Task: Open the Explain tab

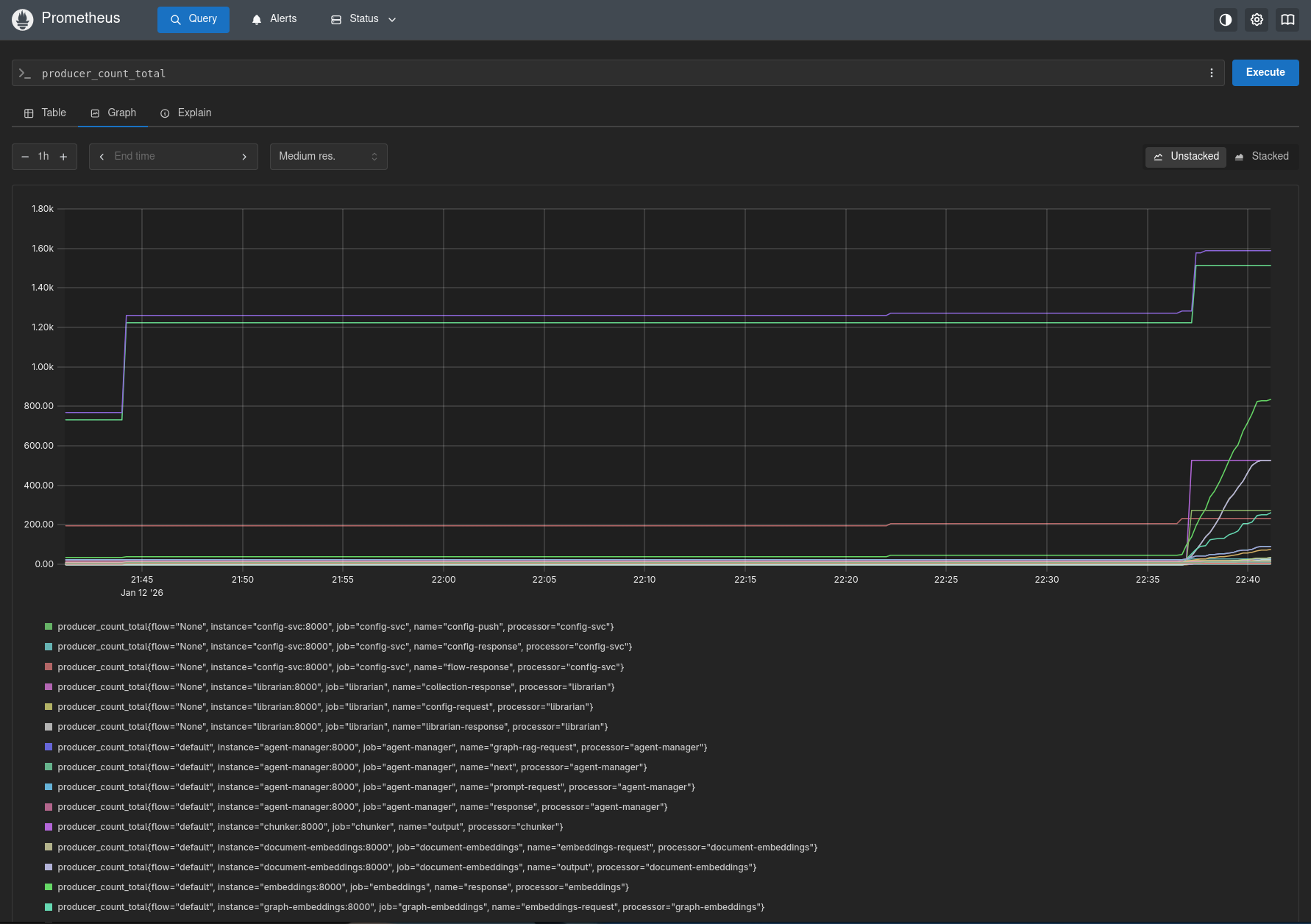Action: (x=185, y=113)
